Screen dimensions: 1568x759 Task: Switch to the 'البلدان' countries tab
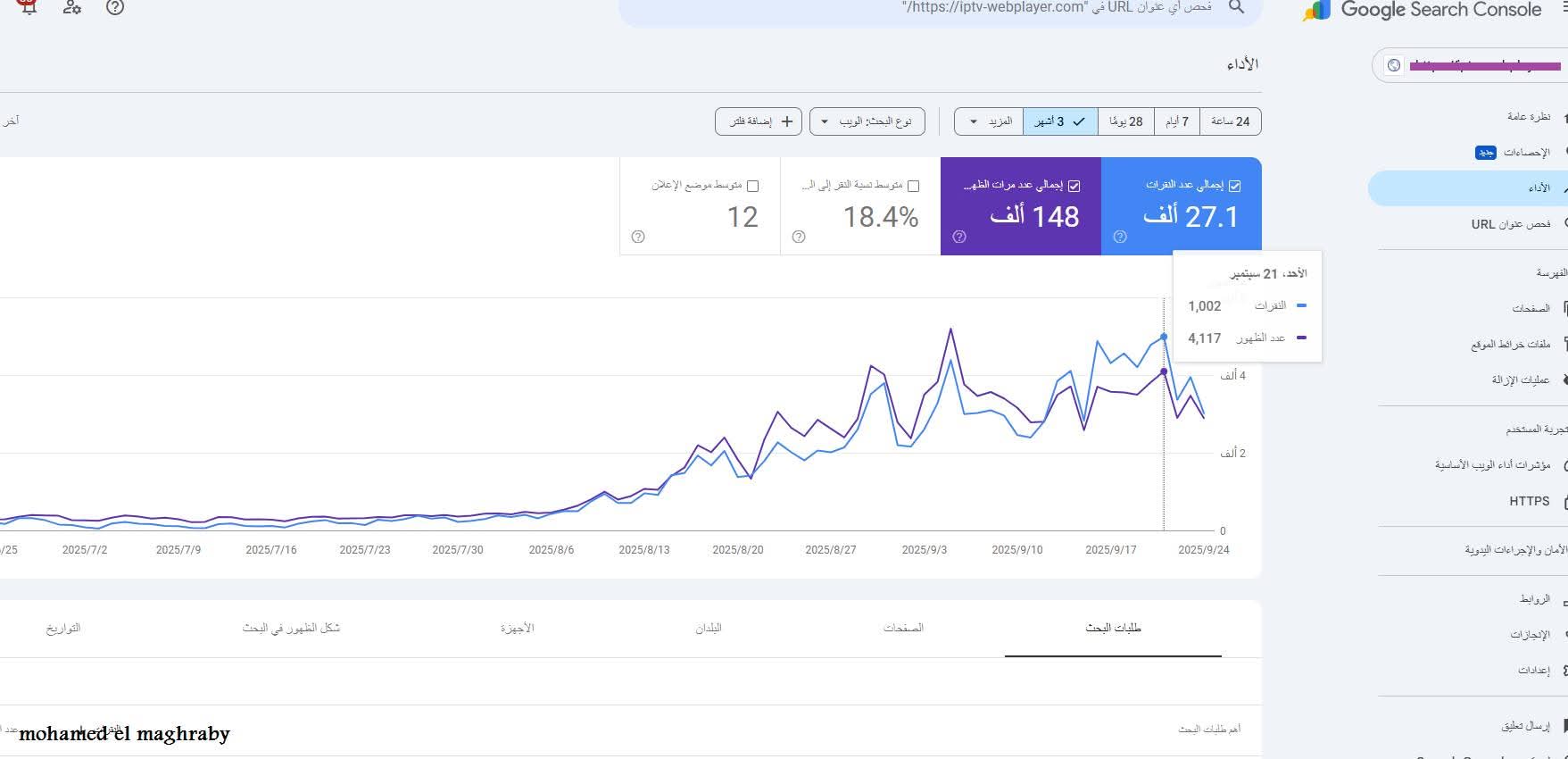tap(708, 628)
